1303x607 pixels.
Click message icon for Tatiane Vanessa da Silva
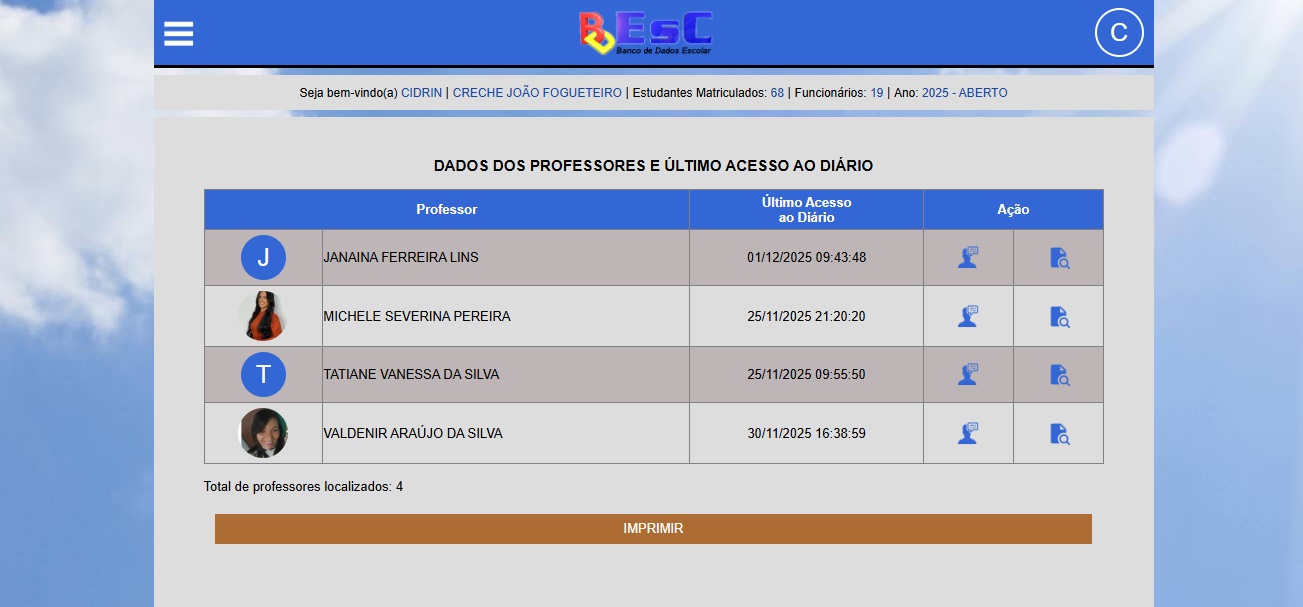coord(967,375)
